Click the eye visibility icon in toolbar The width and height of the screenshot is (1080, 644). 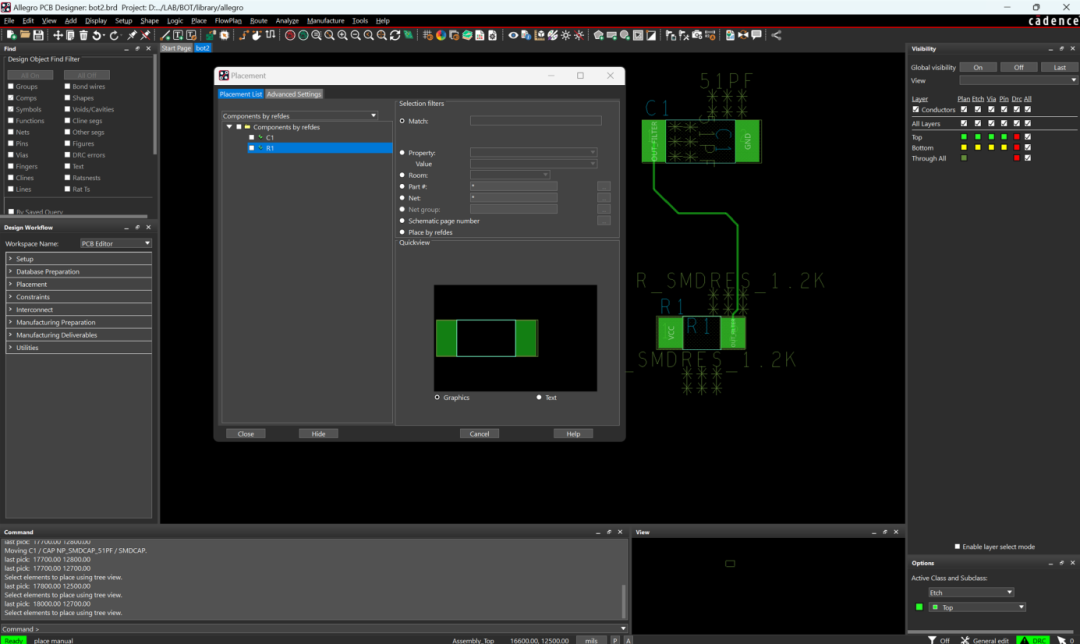tap(514, 35)
